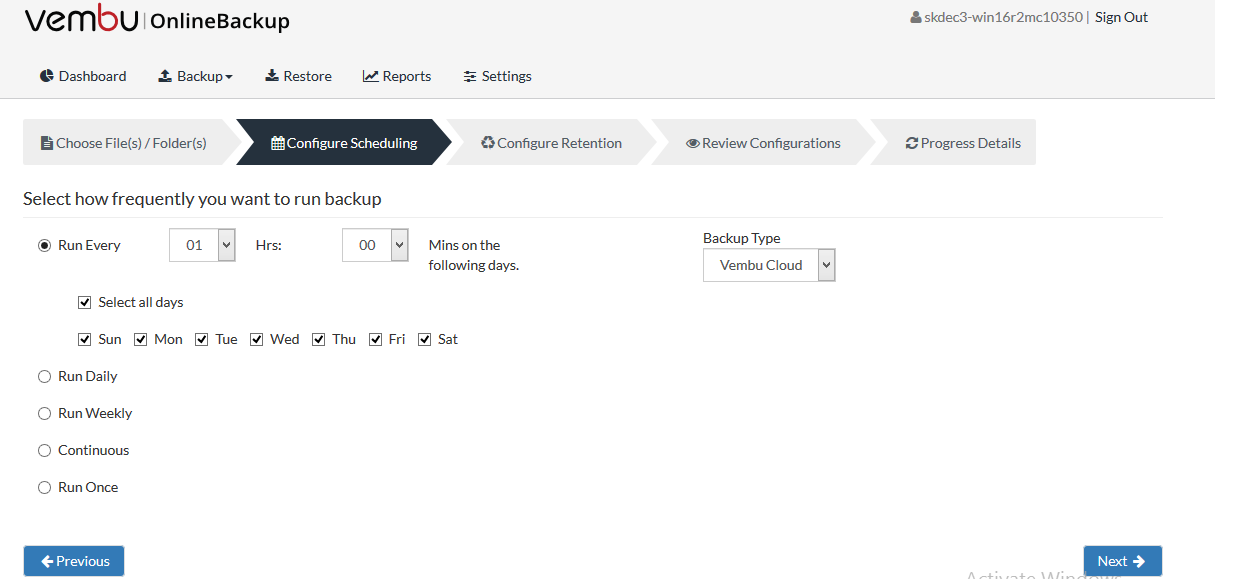Uncheck the Wed day checkbox

tap(257, 339)
